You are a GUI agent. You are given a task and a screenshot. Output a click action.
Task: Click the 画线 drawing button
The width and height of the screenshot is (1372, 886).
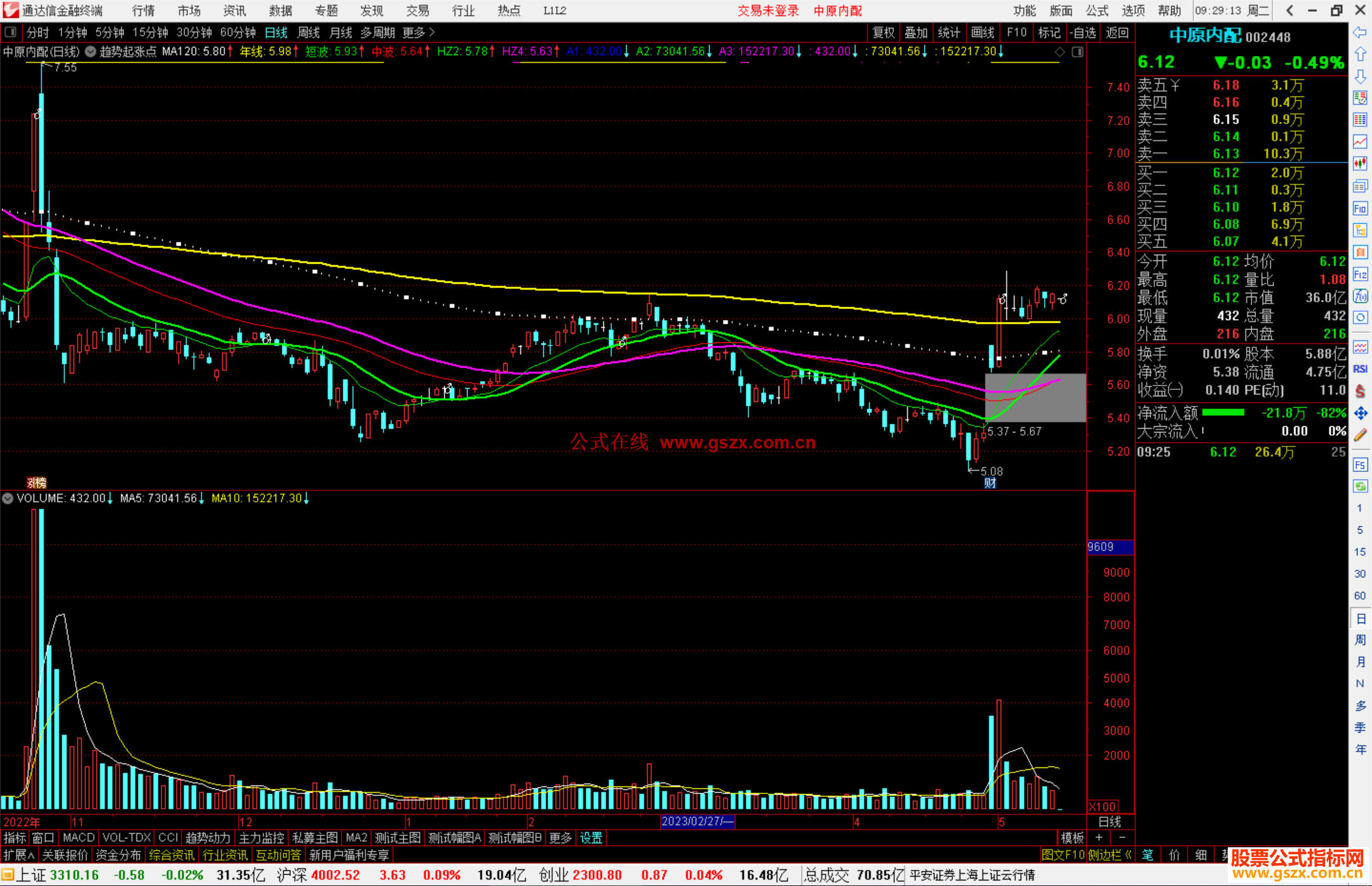tap(982, 32)
